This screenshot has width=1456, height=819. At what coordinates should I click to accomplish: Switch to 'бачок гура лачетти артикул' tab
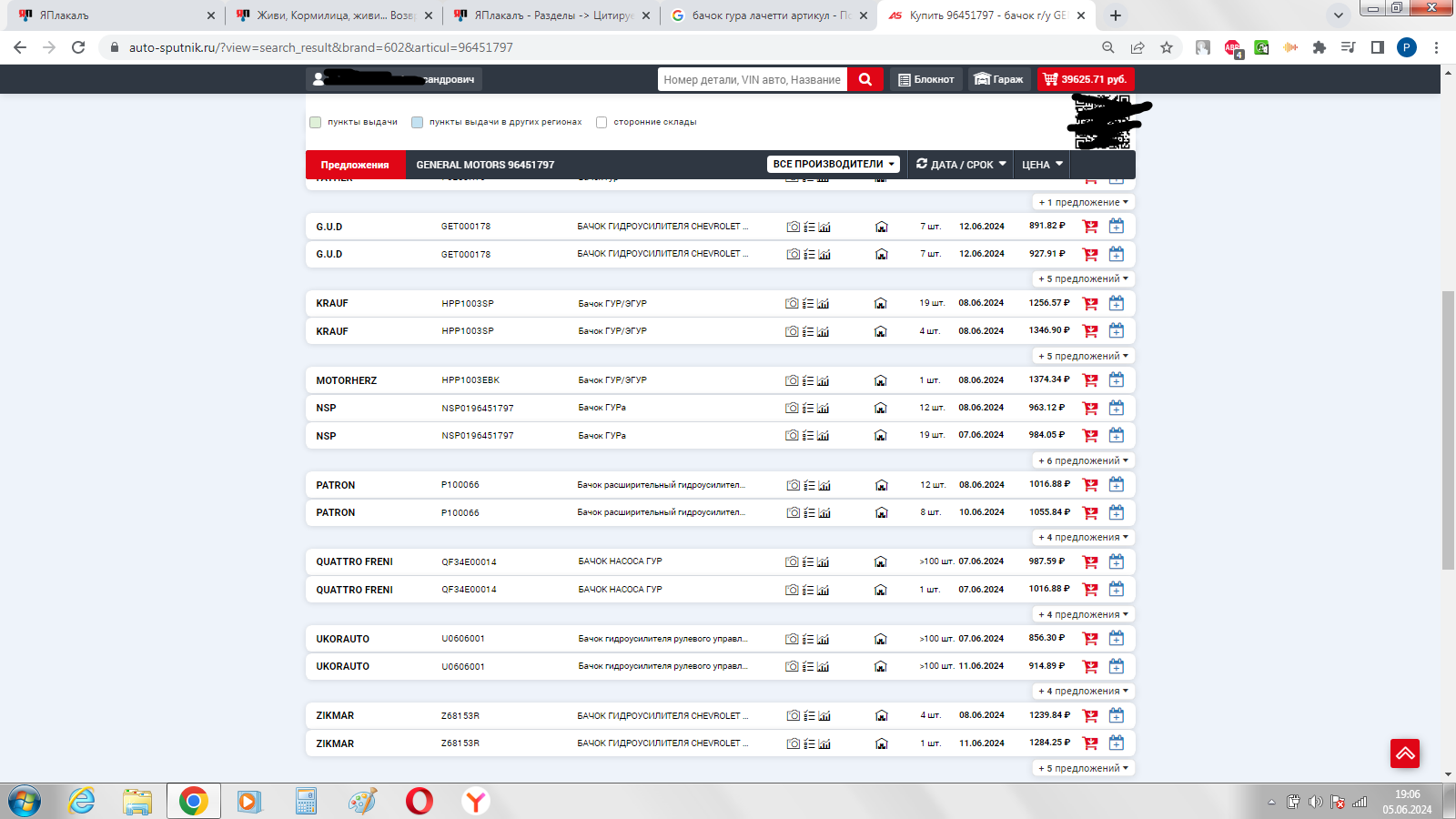768,15
